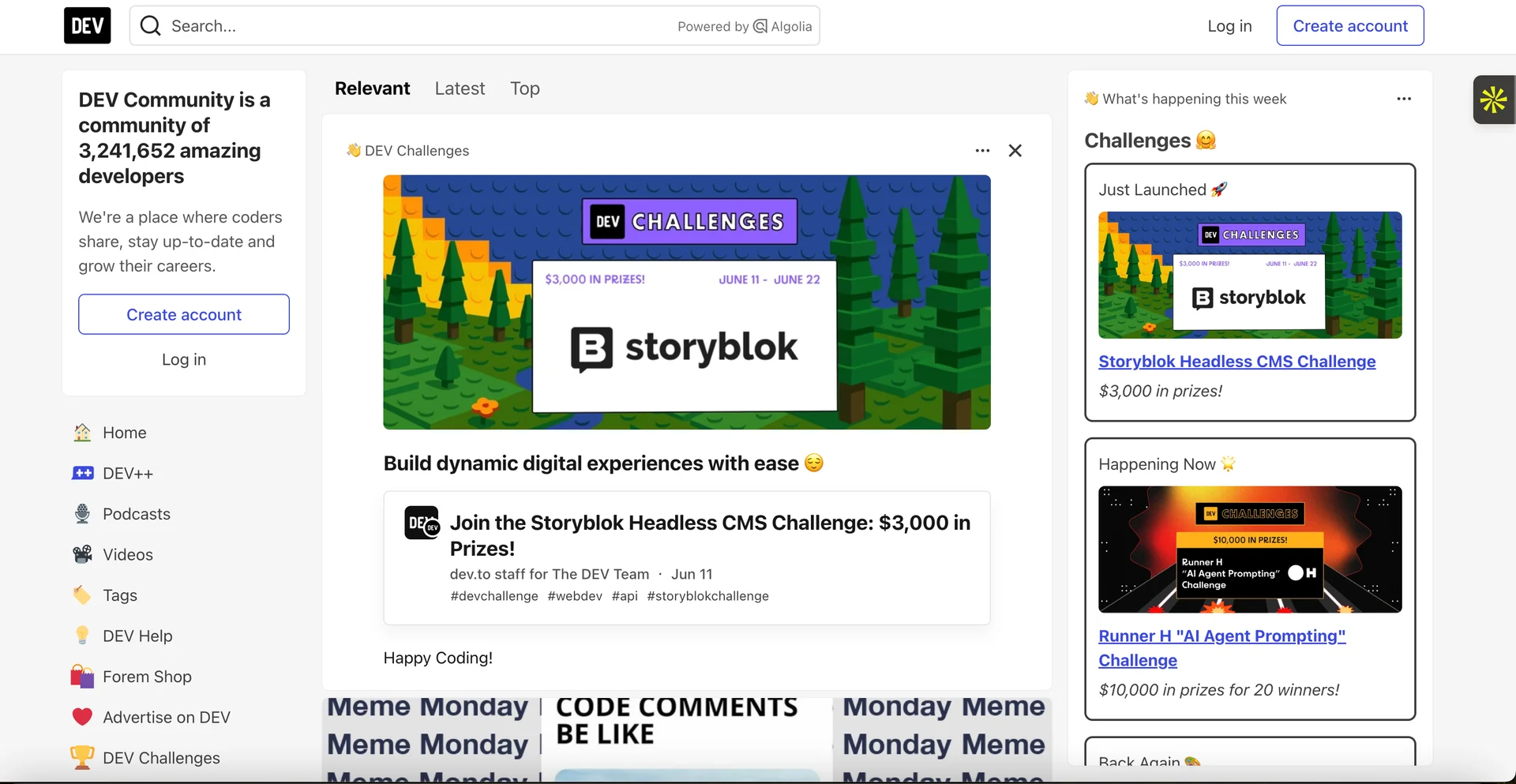Screen dimensions: 1516x784
Task: Click the Advertise on DEV heart icon
Action: pyautogui.click(x=82, y=717)
